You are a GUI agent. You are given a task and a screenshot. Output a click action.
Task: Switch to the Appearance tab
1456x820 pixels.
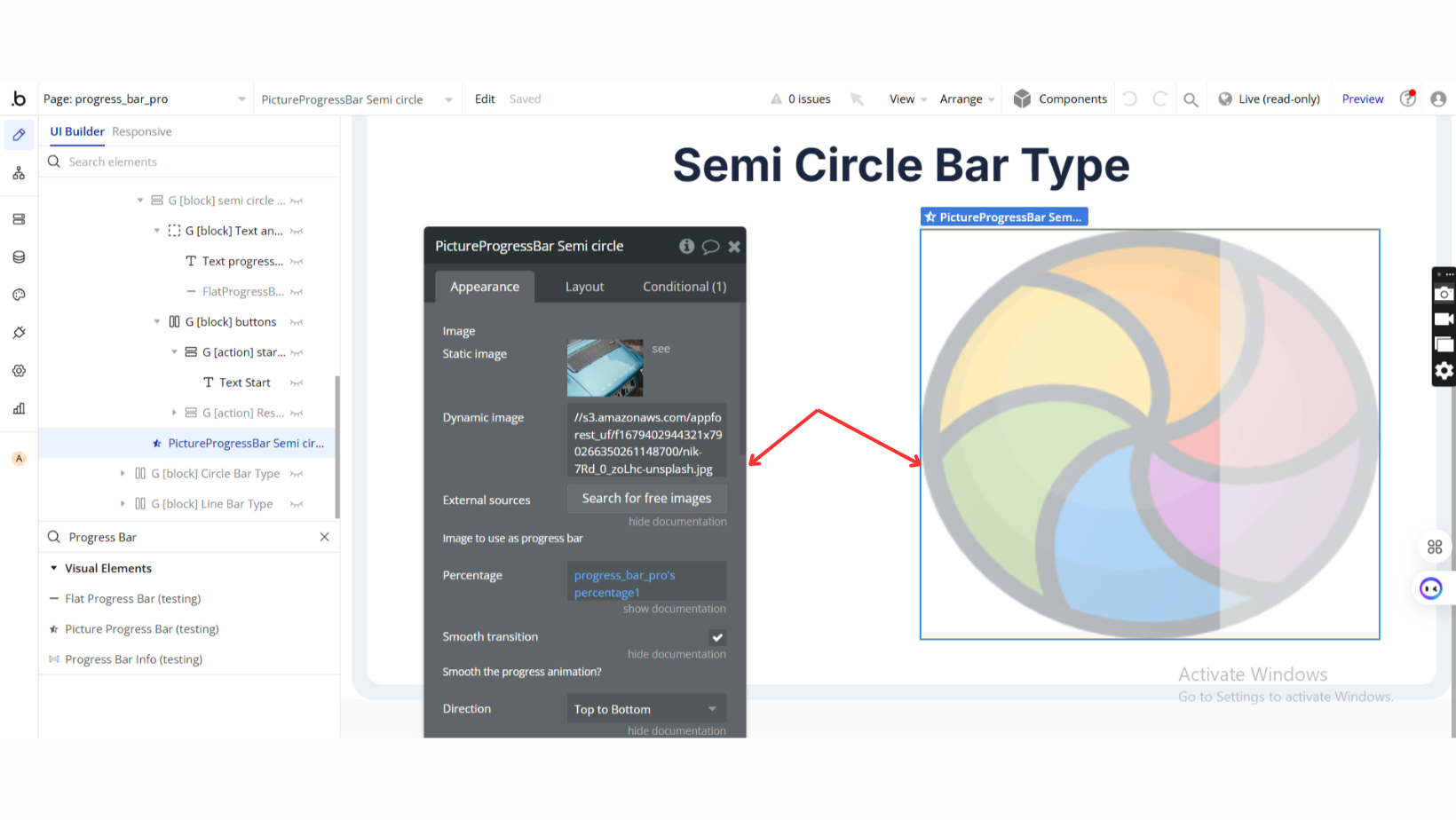(485, 287)
